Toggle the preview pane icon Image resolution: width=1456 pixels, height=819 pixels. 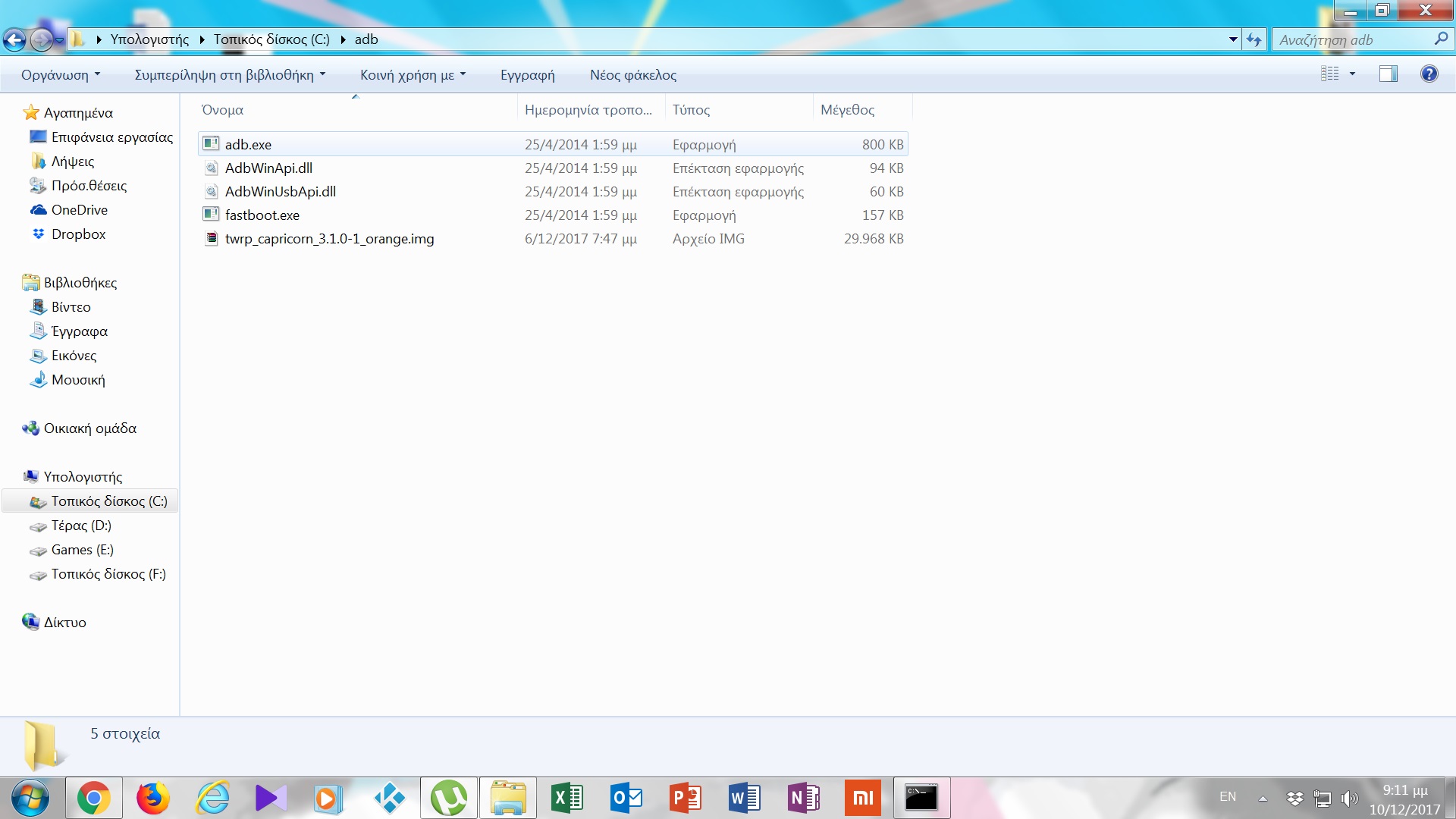tap(1388, 74)
